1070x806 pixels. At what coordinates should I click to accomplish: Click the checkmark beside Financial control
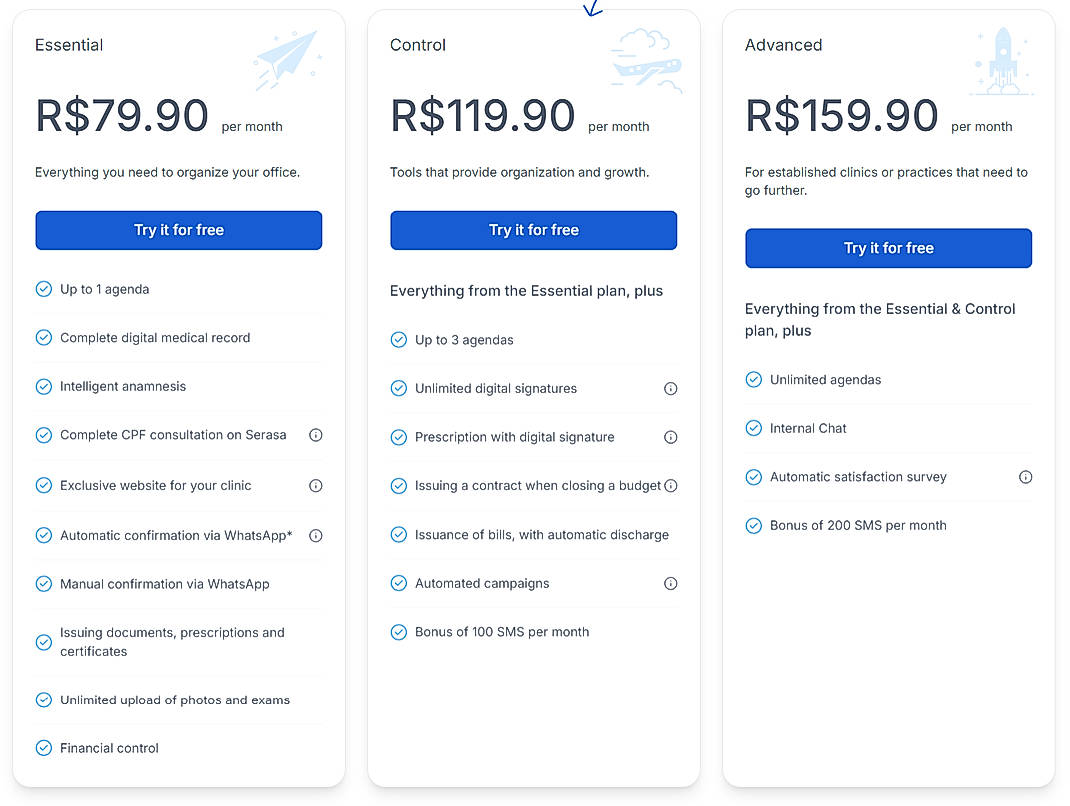[44, 747]
